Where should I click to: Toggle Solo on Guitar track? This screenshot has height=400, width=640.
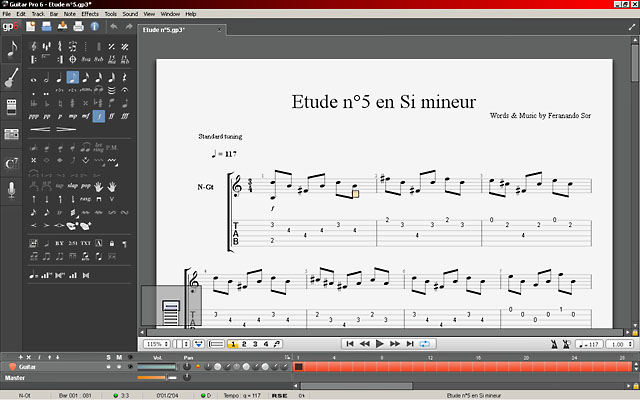point(109,367)
